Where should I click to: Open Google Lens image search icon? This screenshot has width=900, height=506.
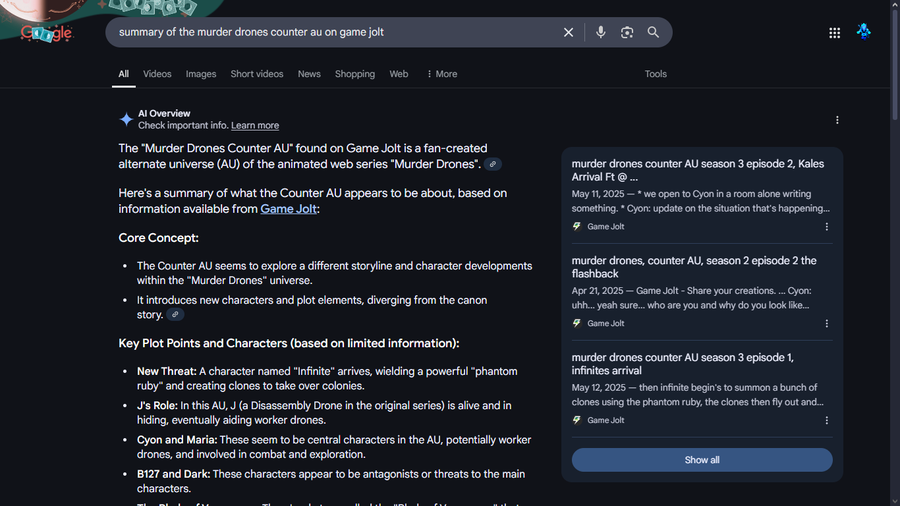coord(627,32)
